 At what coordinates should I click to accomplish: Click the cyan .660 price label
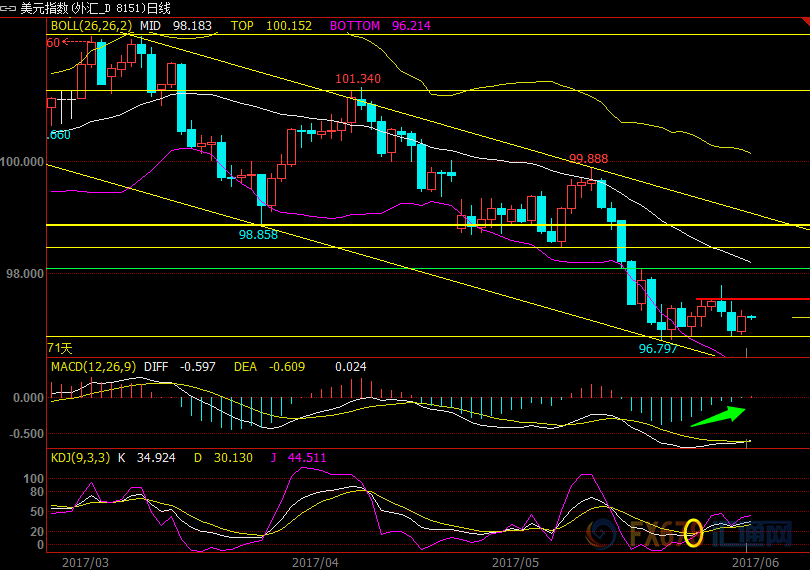coord(58,135)
